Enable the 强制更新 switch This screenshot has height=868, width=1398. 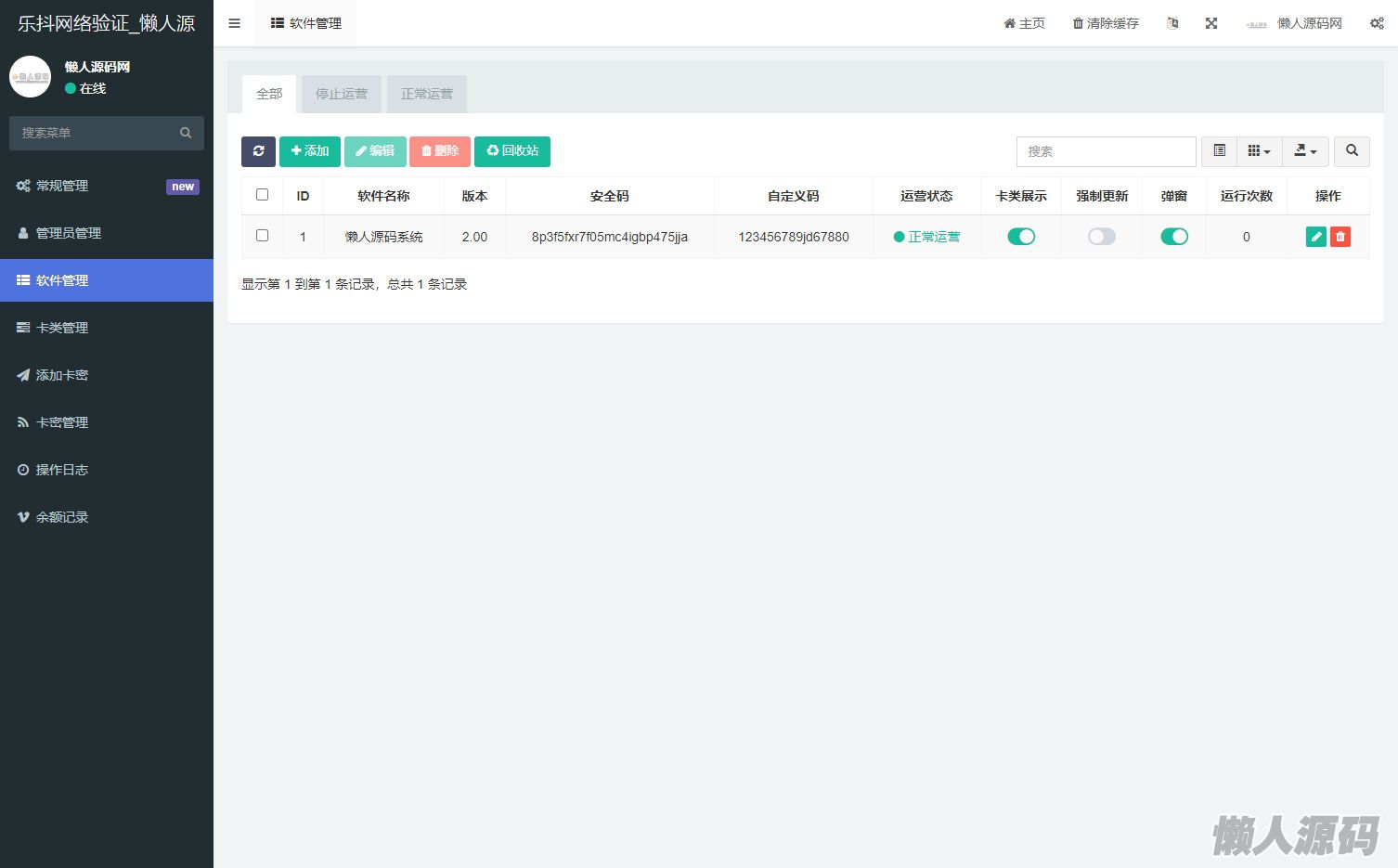[x=1102, y=237]
